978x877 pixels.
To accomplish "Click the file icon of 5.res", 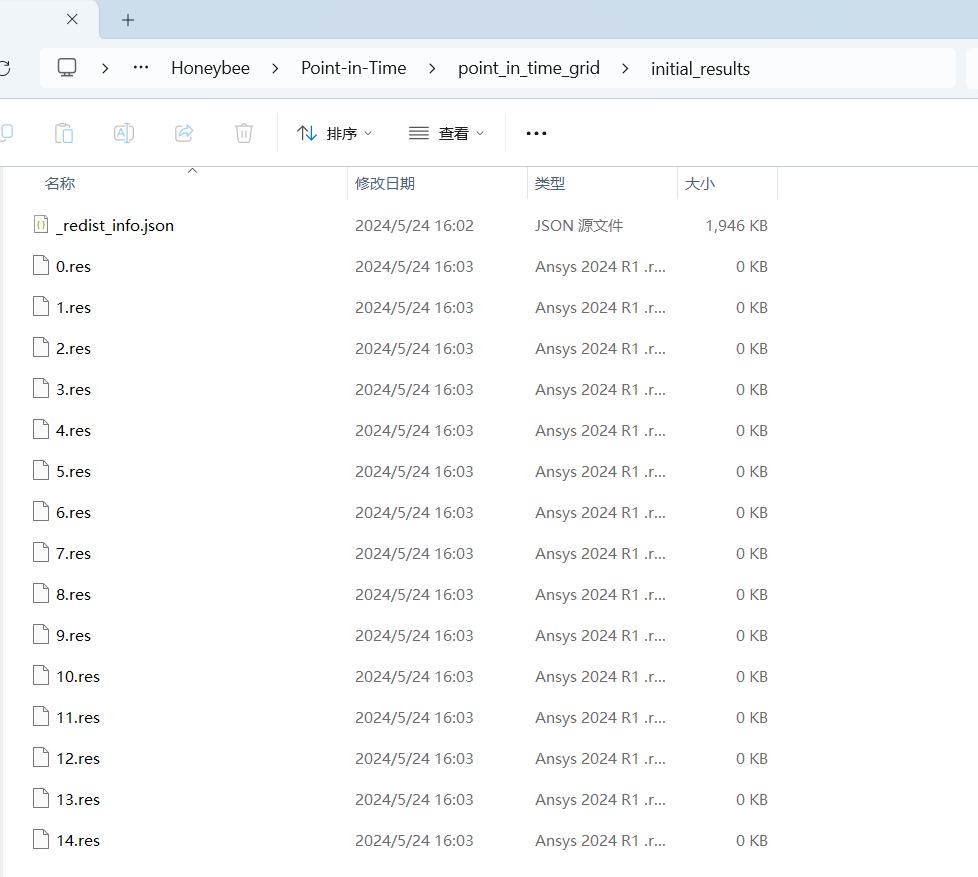I will [x=41, y=471].
